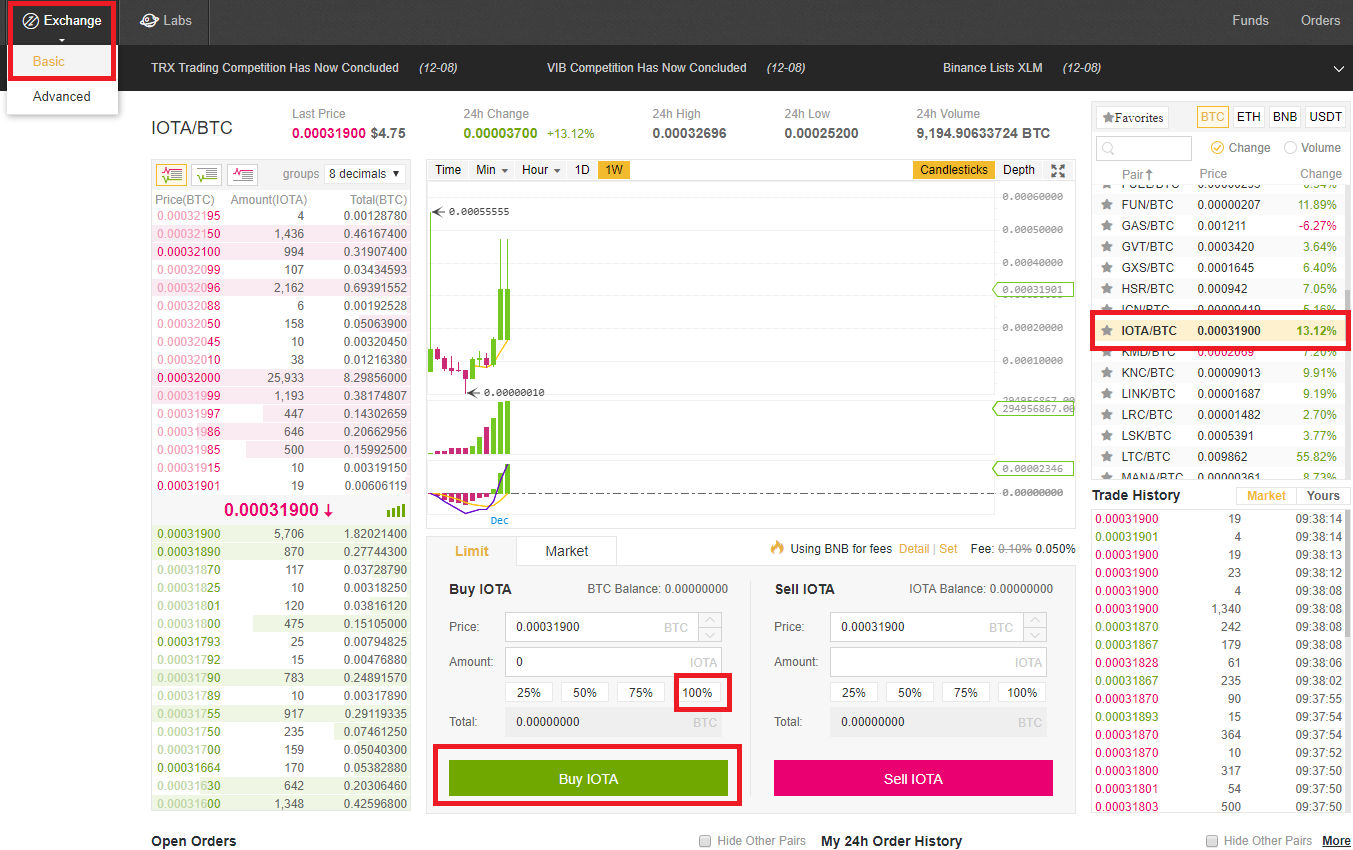This screenshot has width=1353, height=850.
Task: Click search magnifier in pair search box
Action: (x=1107, y=148)
